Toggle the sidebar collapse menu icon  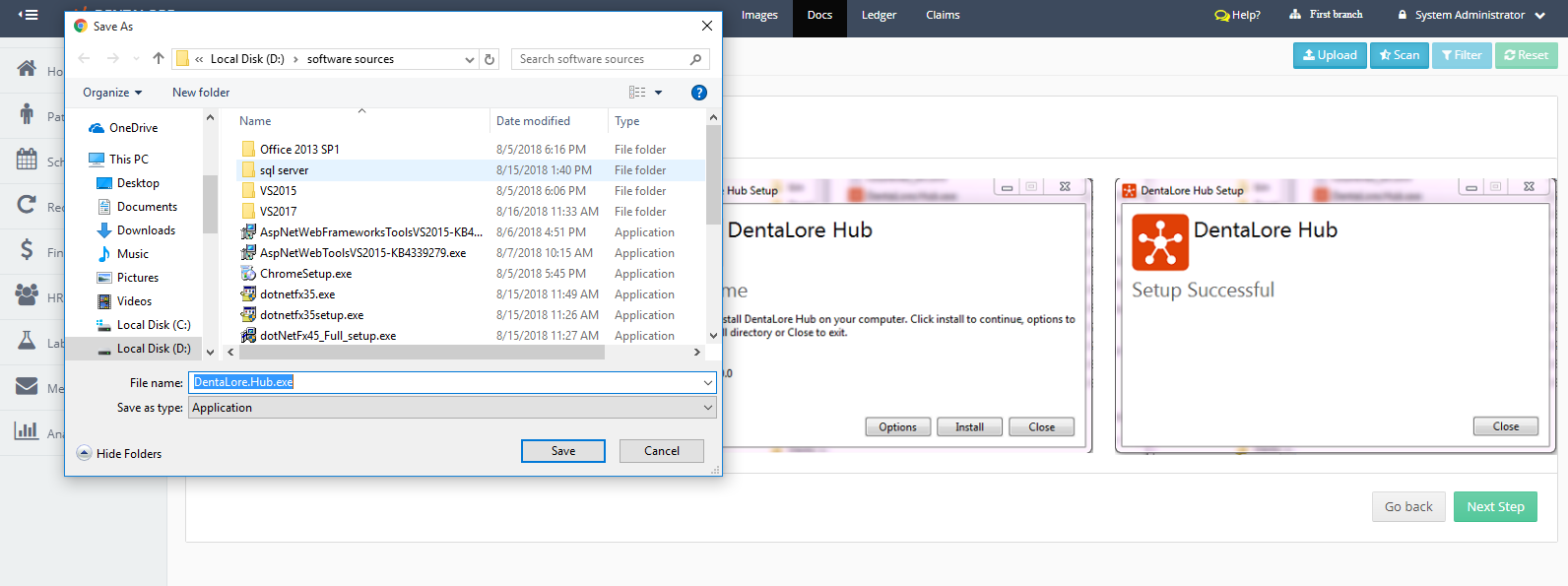coord(29,15)
